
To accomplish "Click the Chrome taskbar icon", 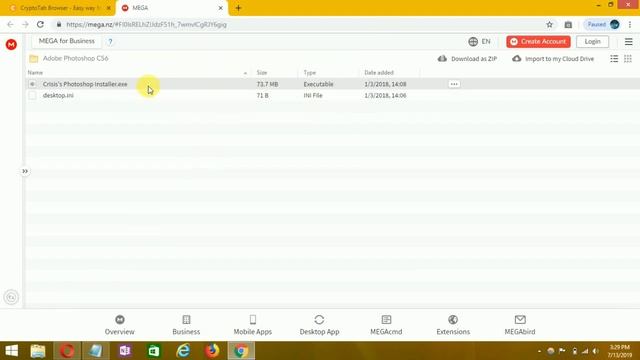I will click(x=241, y=351).
